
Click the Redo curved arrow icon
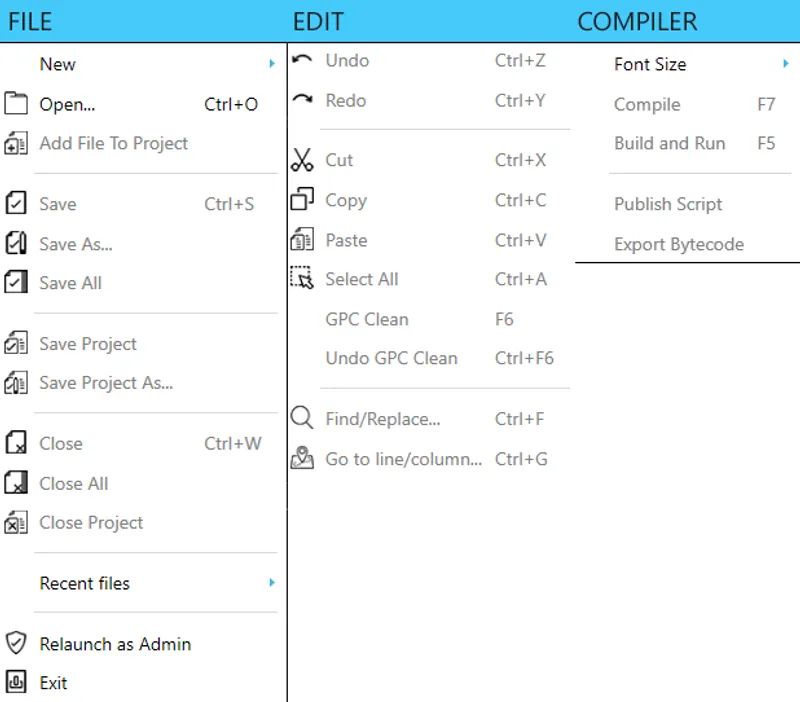[302, 100]
